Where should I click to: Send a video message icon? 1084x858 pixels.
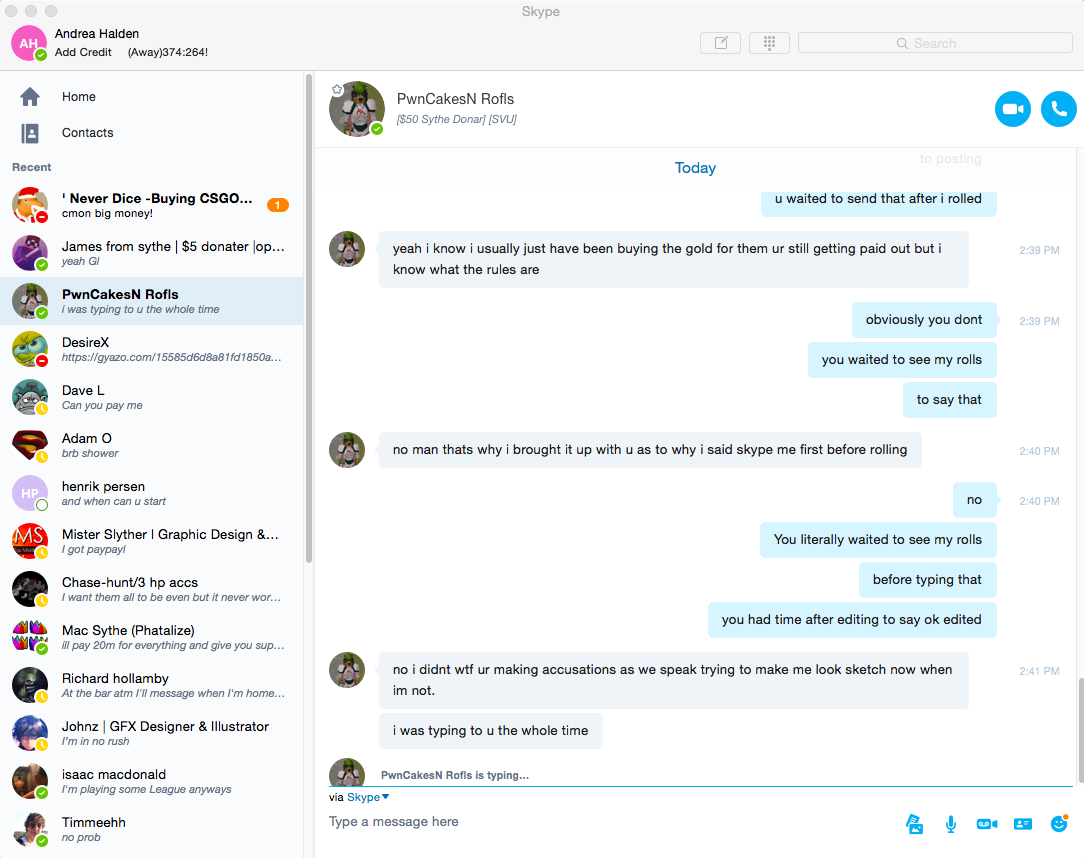[987, 823]
